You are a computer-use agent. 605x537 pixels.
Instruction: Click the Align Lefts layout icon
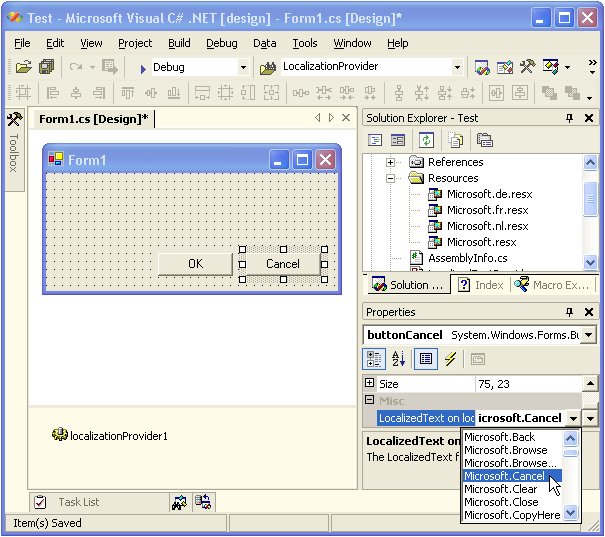point(53,93)
